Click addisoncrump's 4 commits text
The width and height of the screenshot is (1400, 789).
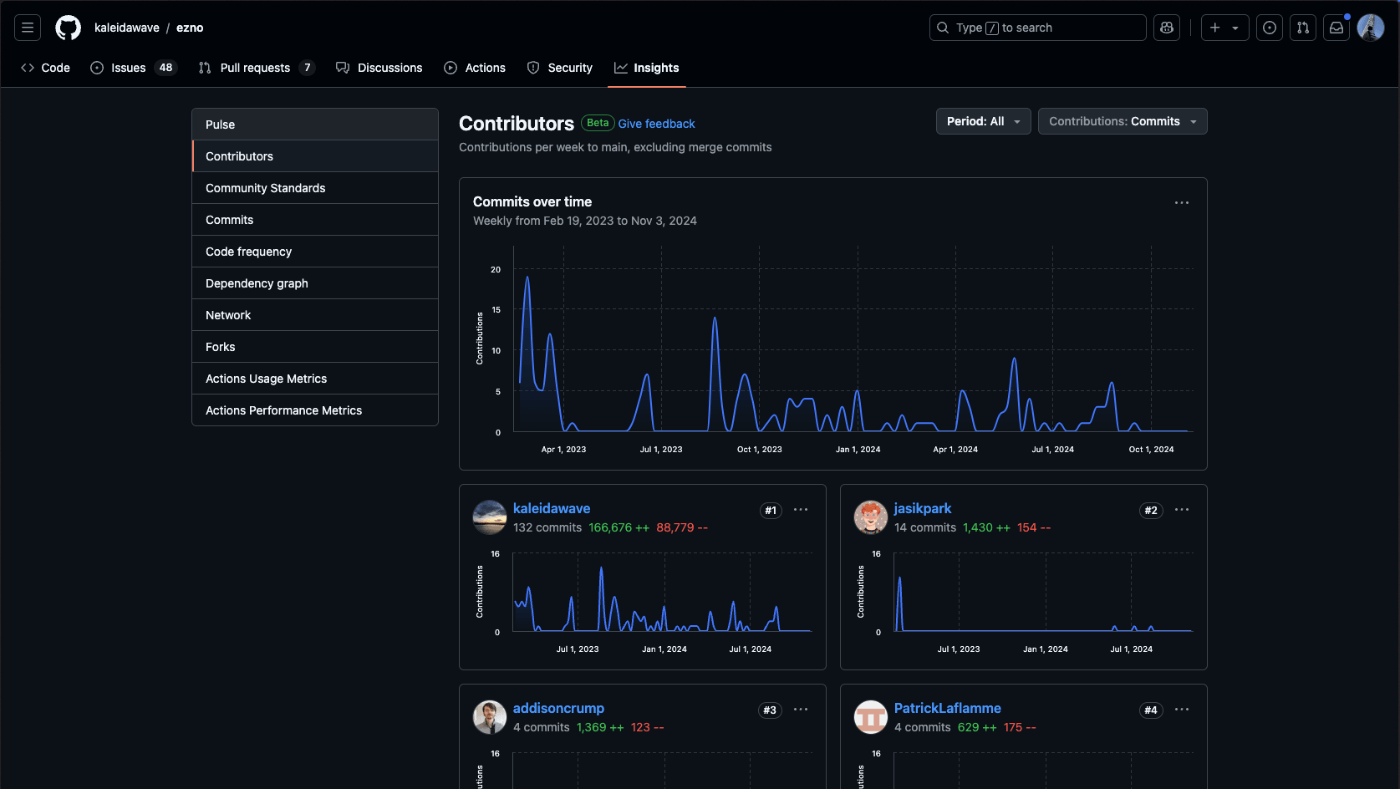click(x=541, y=727)
